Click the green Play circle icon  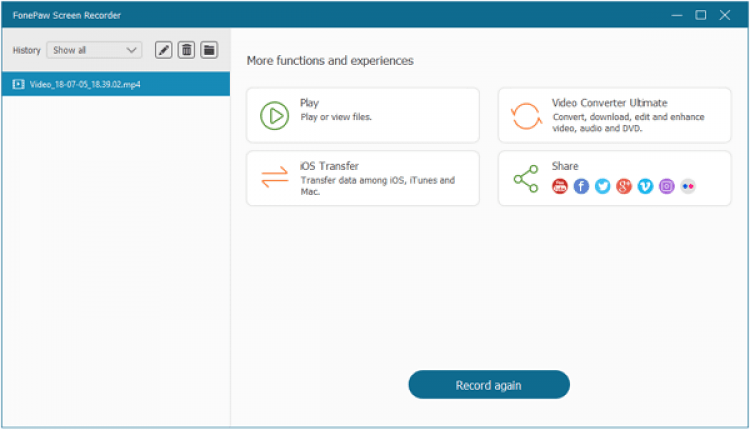coord(274,115)
